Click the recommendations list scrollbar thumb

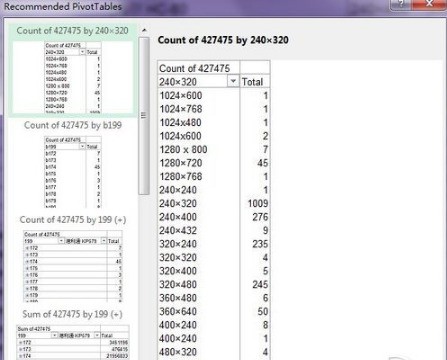144,116
